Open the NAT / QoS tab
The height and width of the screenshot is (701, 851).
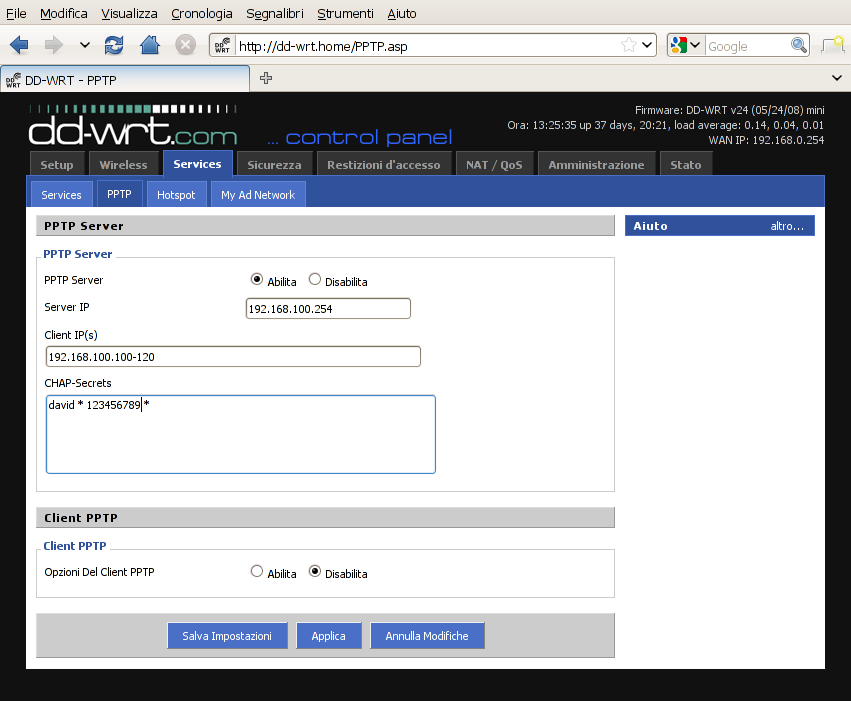pyautogui.click(x=494, y=164)
